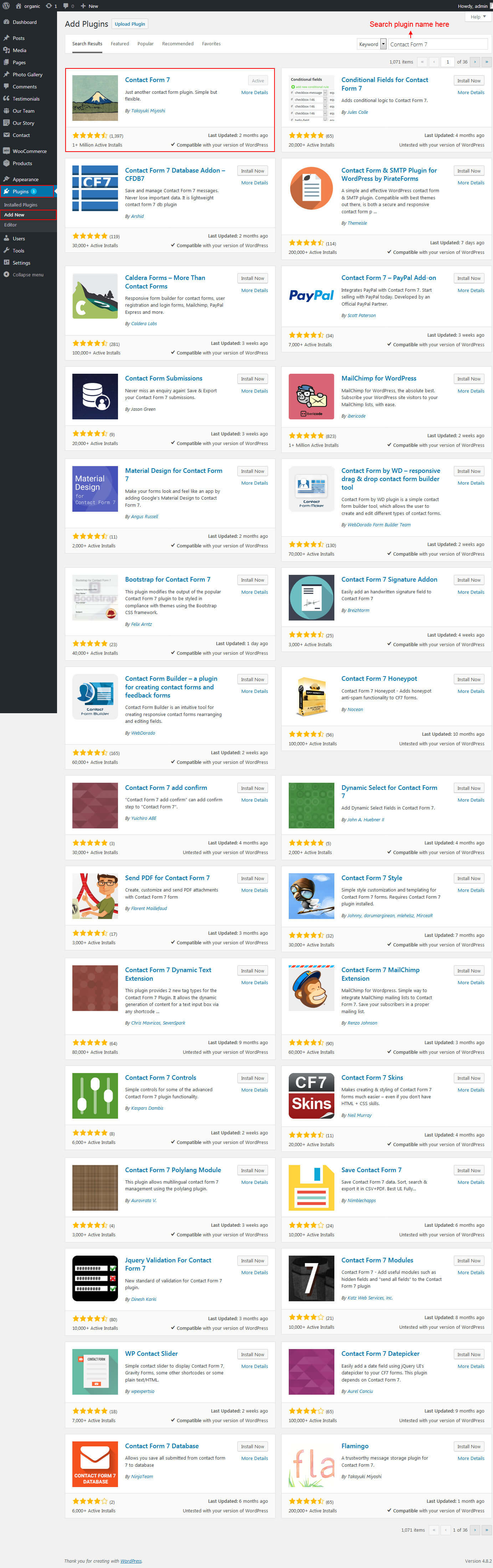Open the comments bubble in admin bar
The height and width of the screenshot is (1568, 493).
tap(69, 6)
